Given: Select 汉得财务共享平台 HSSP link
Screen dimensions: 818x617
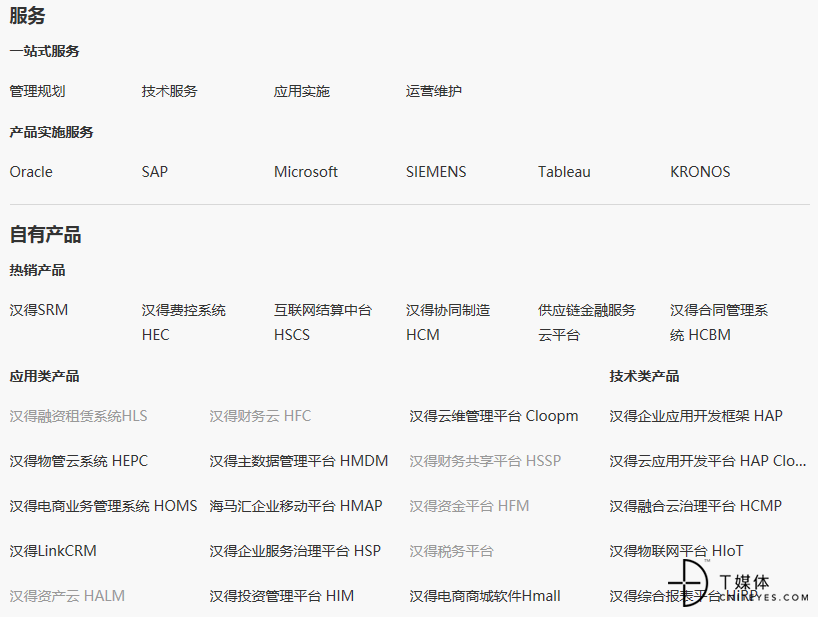Looking at the screenshot, I should coord(485,461).
